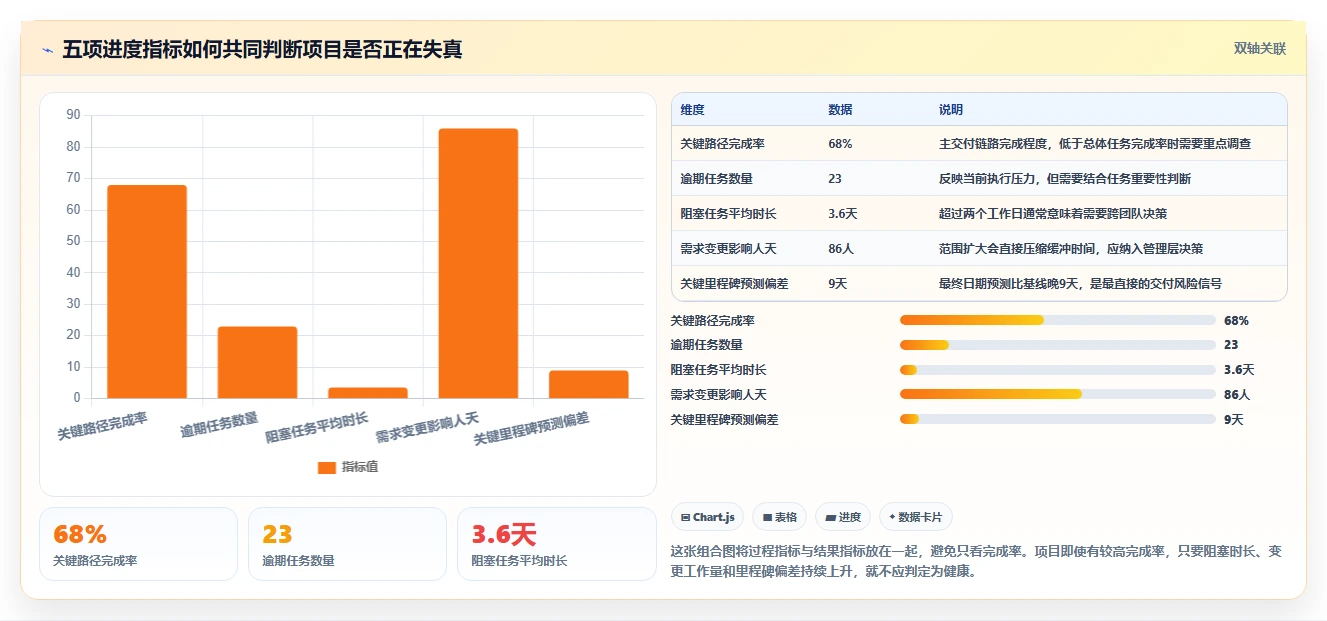The height and width of the screenshot is (621, 1327).
Task: Click the 68% value in table
Action: pyautogui.click(x=840, y=144)
